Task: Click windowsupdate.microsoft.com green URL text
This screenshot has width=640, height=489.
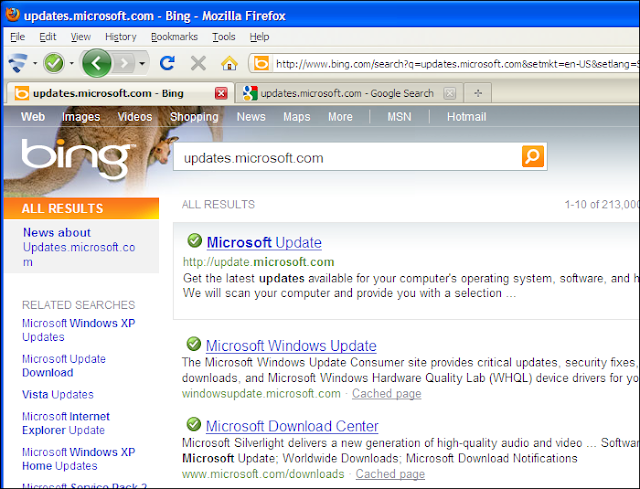Action: pos(261,393)
